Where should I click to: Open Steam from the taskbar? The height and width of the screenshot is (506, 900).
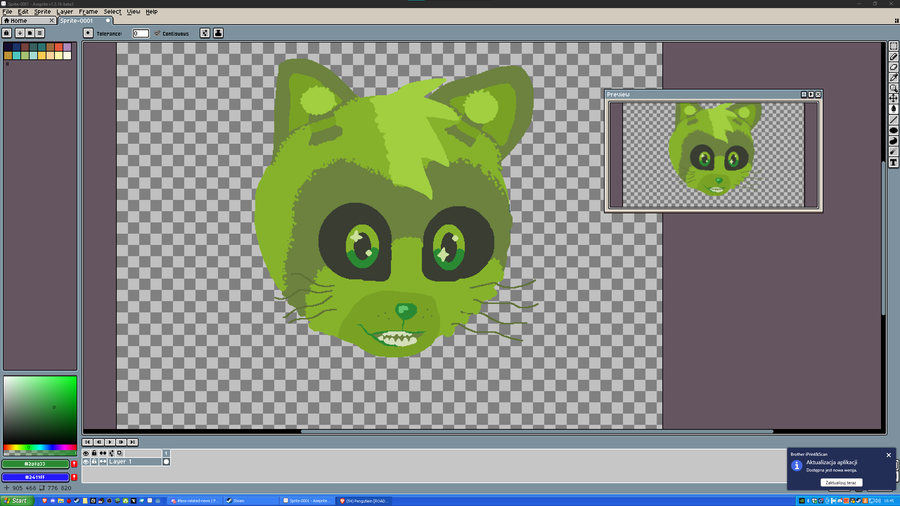tap(250, 501)
